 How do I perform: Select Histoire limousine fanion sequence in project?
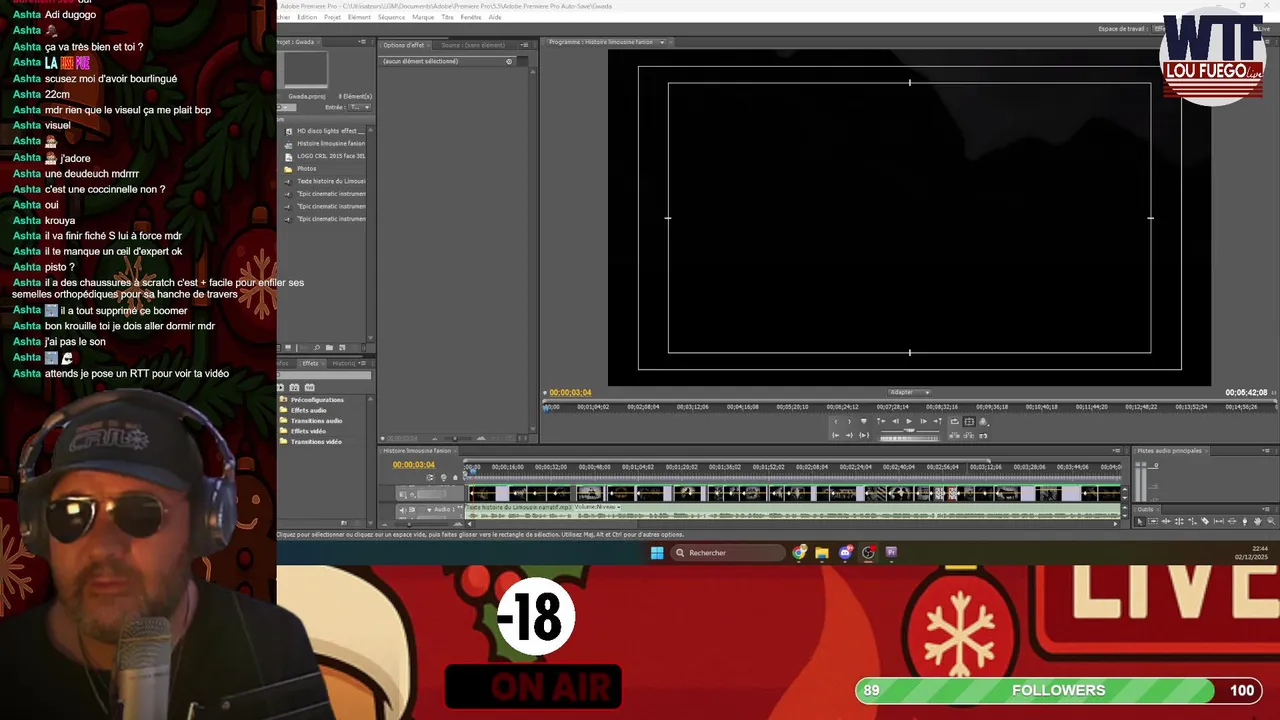coord(331,143)
